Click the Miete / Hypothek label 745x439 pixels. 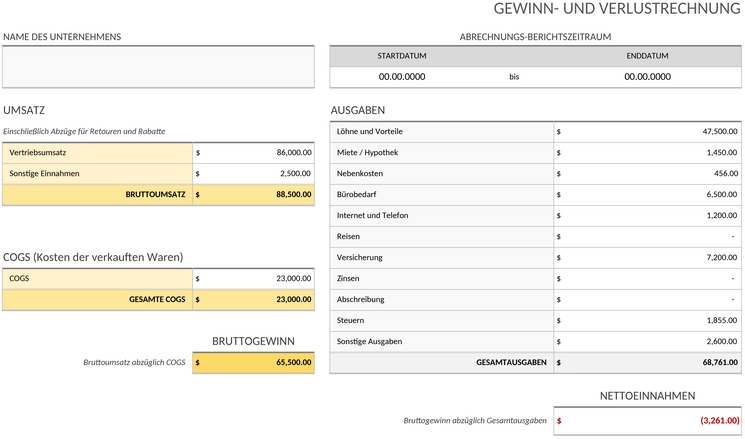pyautogui.click(x=367, y=153)
